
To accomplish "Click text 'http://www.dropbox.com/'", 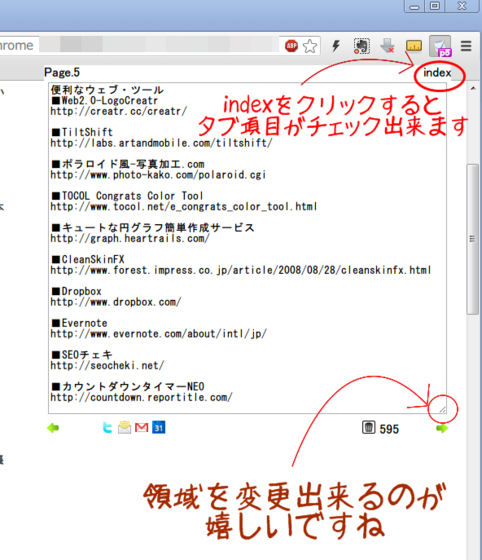I will (x=116, y=302).
